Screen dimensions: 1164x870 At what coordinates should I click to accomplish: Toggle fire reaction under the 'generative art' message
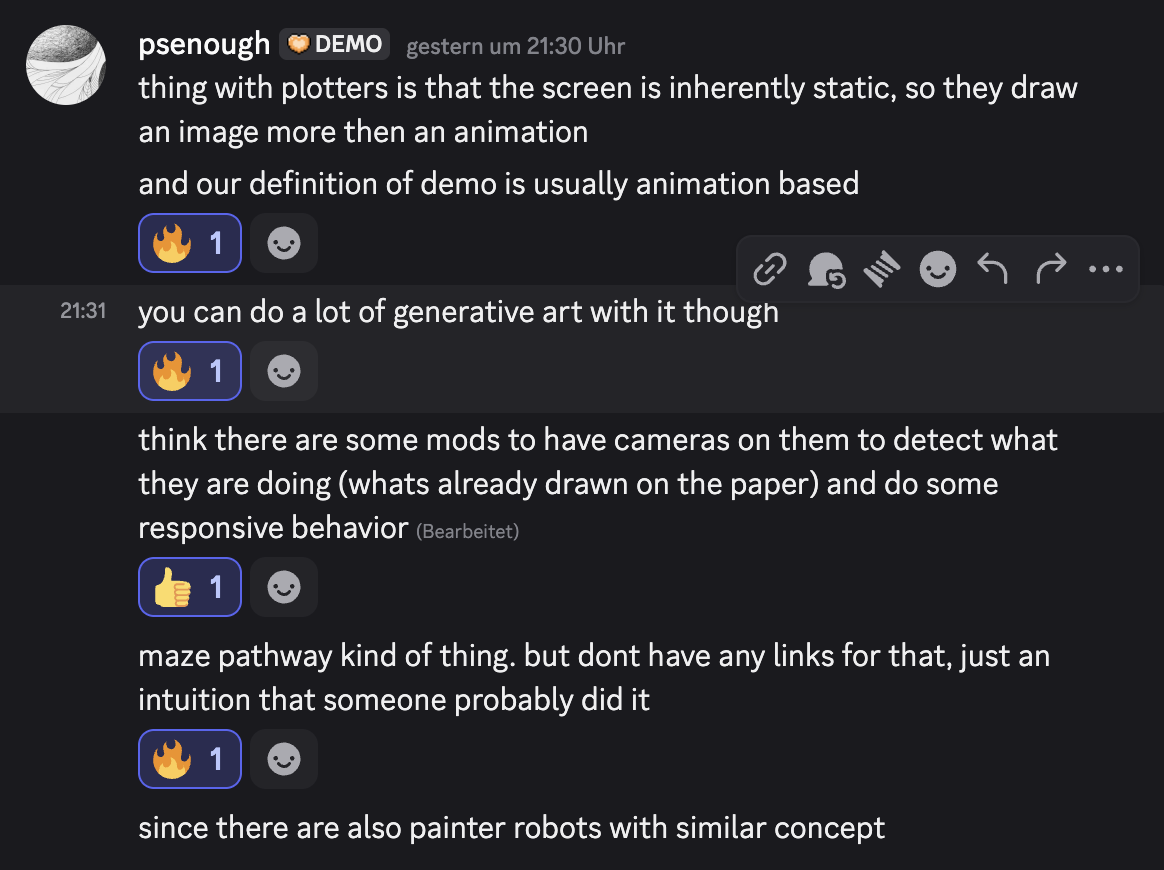tap(190, 371)
